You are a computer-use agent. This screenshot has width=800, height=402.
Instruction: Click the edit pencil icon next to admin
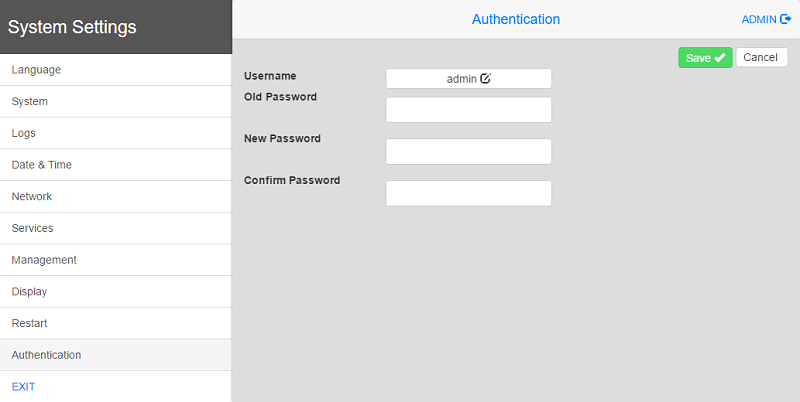click(x=485, y=79)
